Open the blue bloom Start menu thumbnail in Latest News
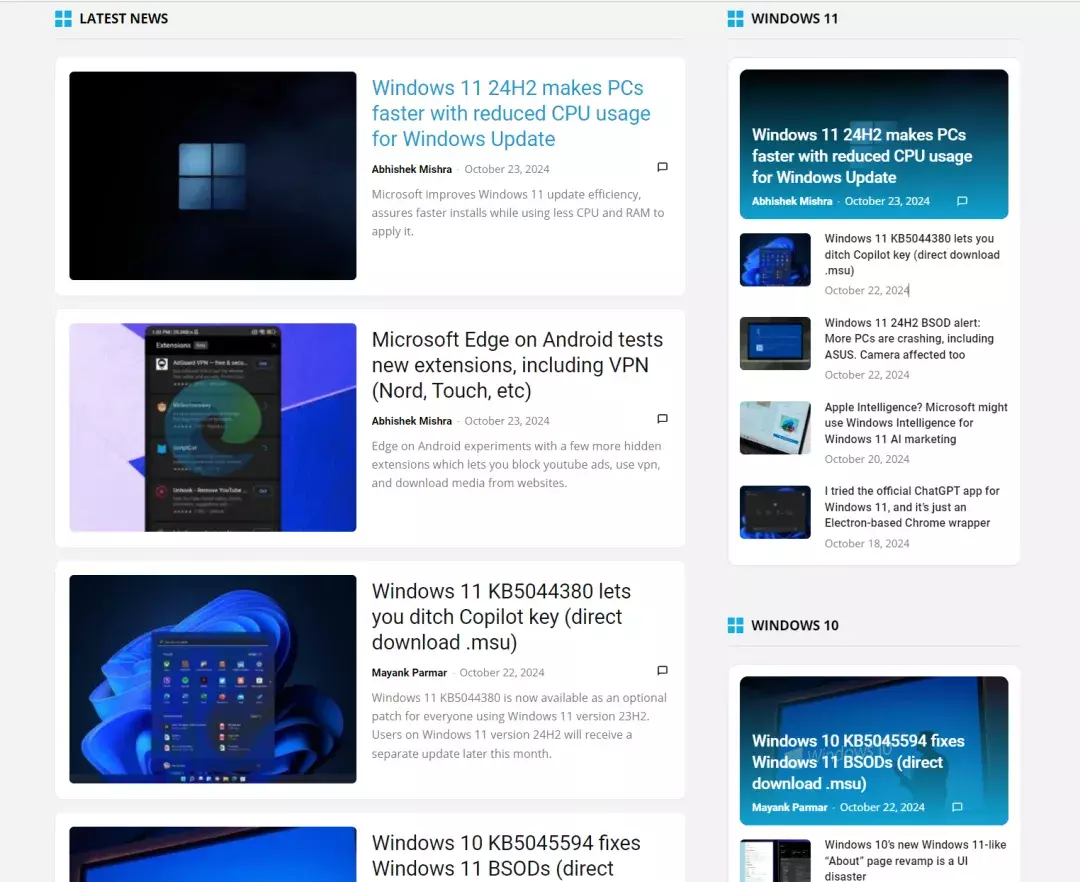 tap(213, 679)
